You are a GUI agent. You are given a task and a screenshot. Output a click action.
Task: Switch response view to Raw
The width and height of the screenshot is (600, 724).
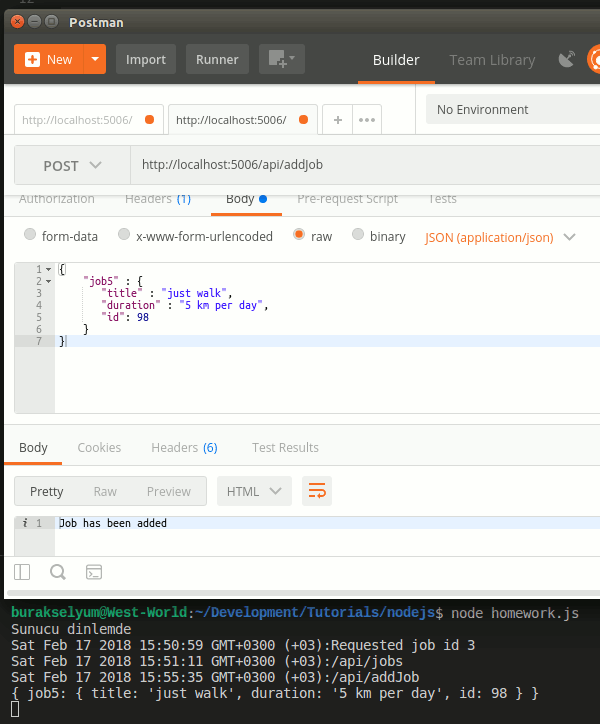point(105,491)
